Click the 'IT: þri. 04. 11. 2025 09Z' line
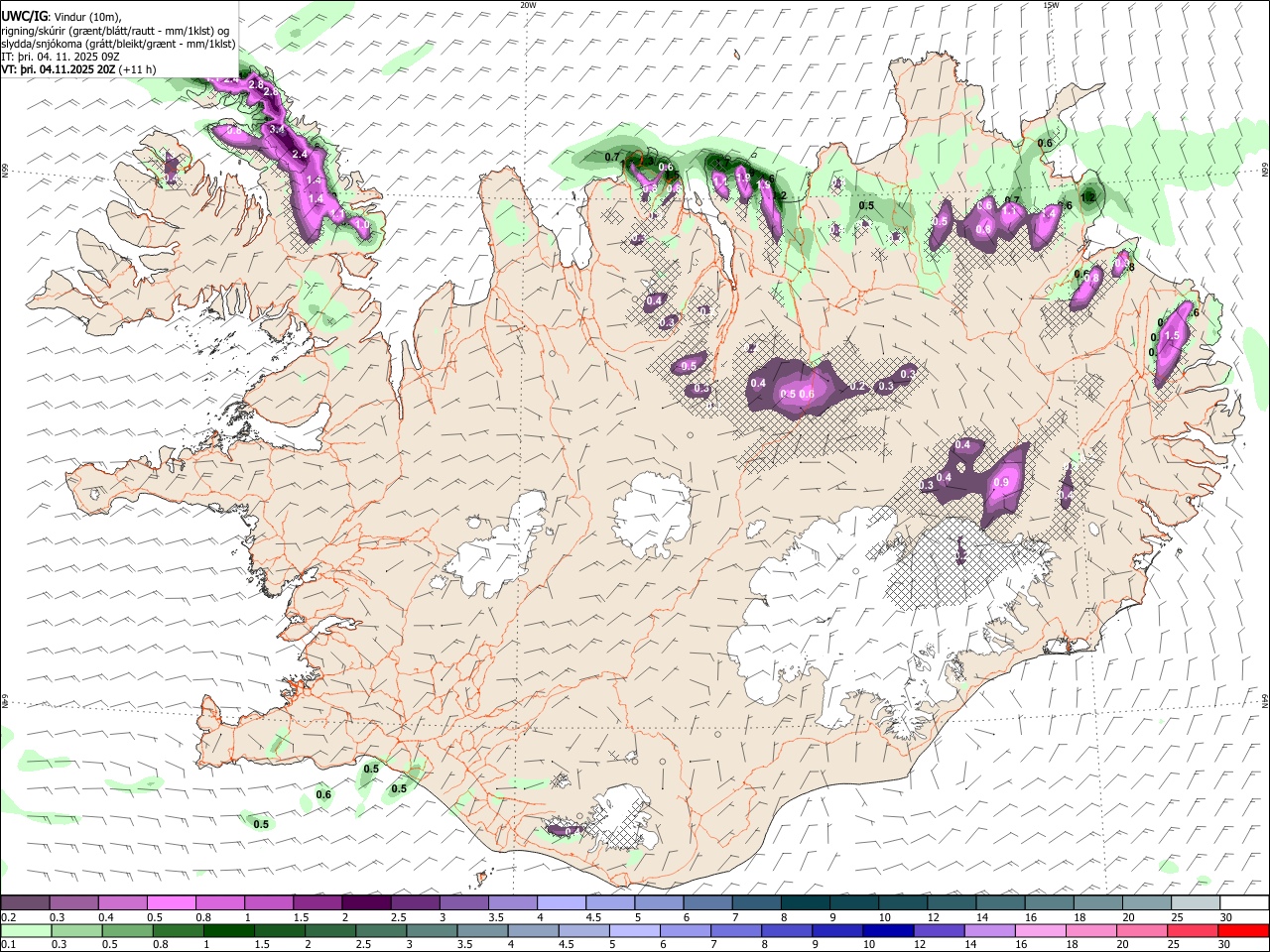Viewport: 1270px width, 952px height. pyautogui.click(x=60, y=57)
